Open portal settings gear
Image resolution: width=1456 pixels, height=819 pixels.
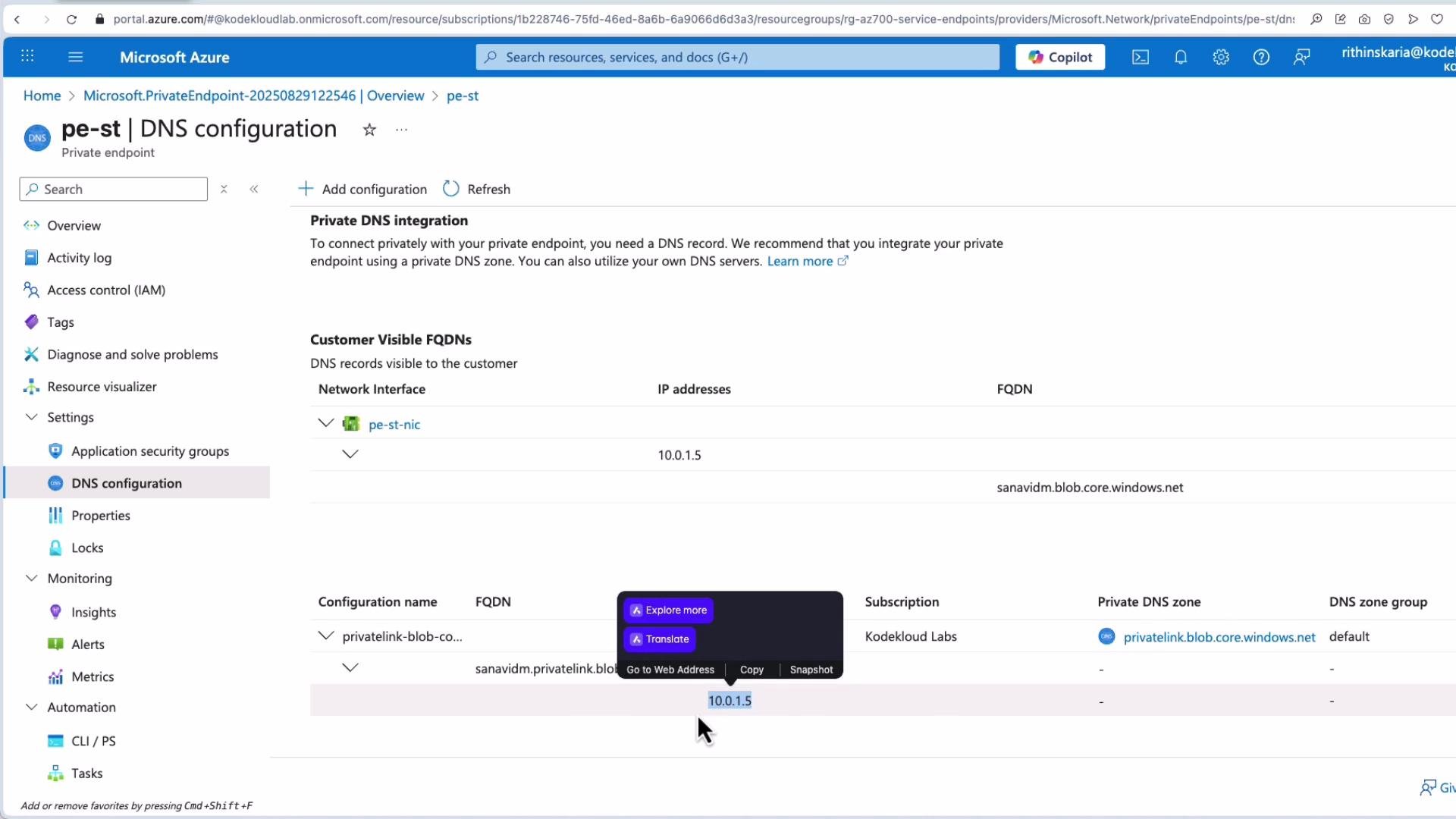[x=1221, y=57]
